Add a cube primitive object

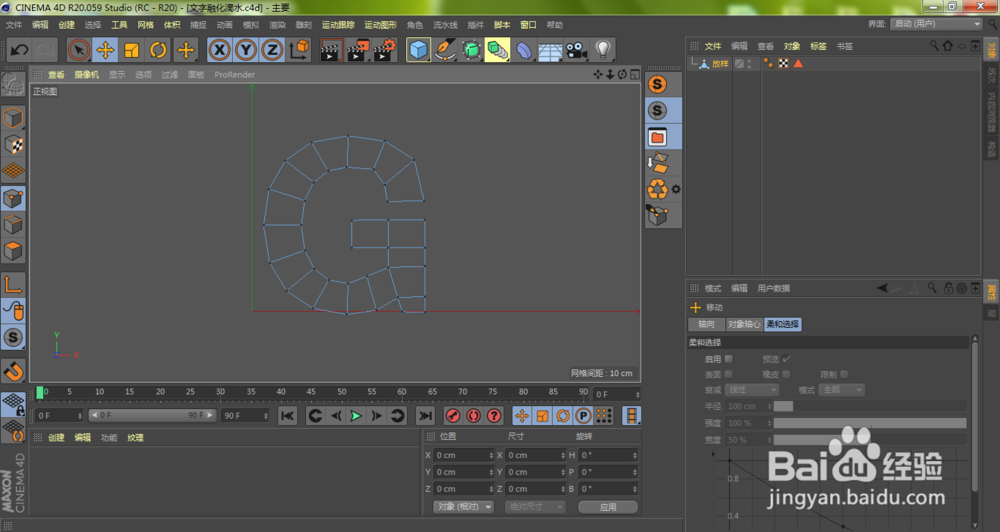[x=418, y=49]
